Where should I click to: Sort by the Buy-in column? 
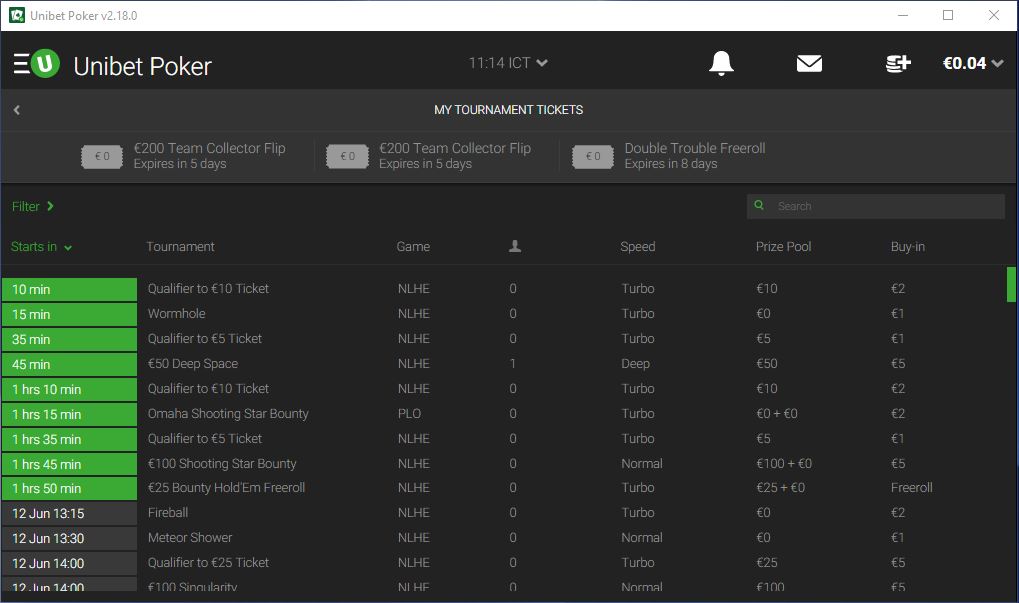point(907,247)
